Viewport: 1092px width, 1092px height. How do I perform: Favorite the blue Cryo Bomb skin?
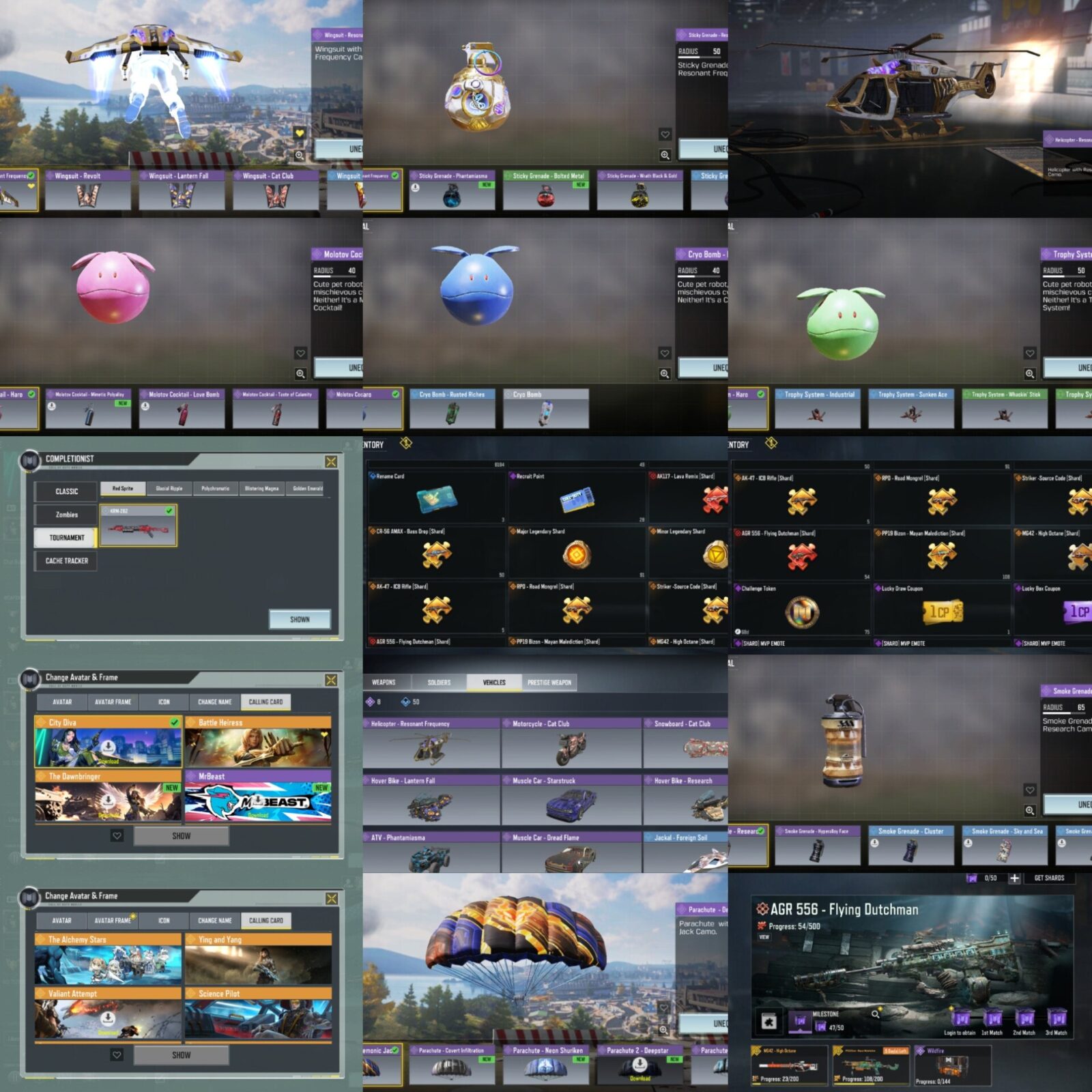[x=665, y=353]
